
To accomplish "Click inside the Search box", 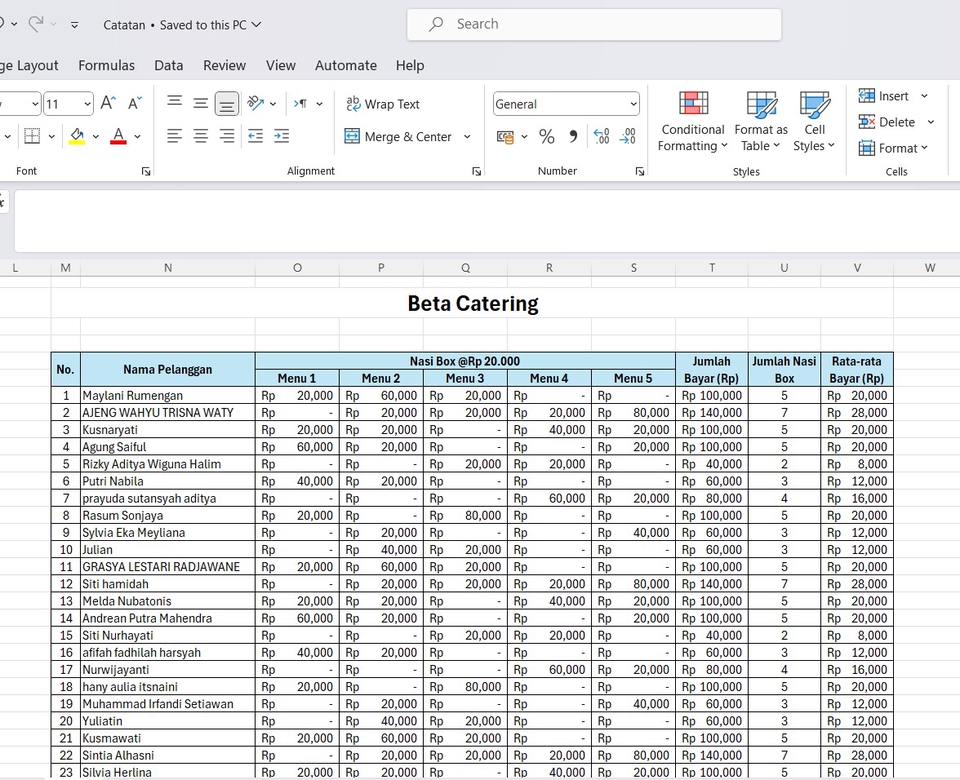I will 594,24.
